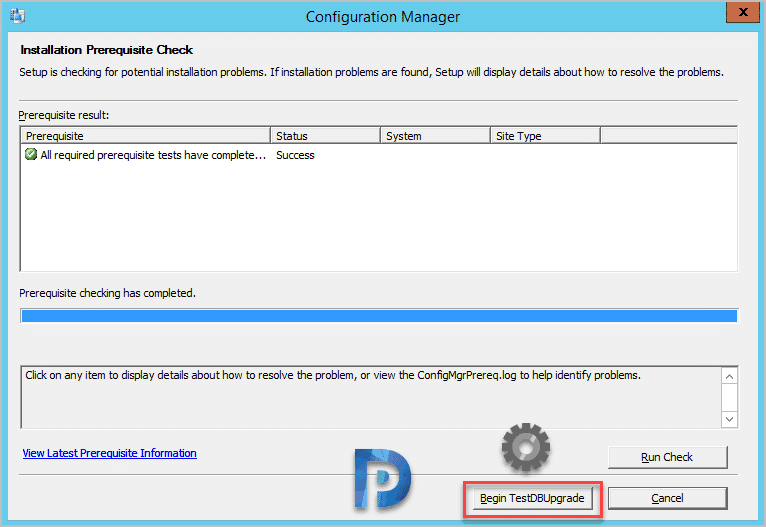Sort by the System column header
Viewport: 766px width, 527px height.
pyautogui.click(x=435, y=136)
